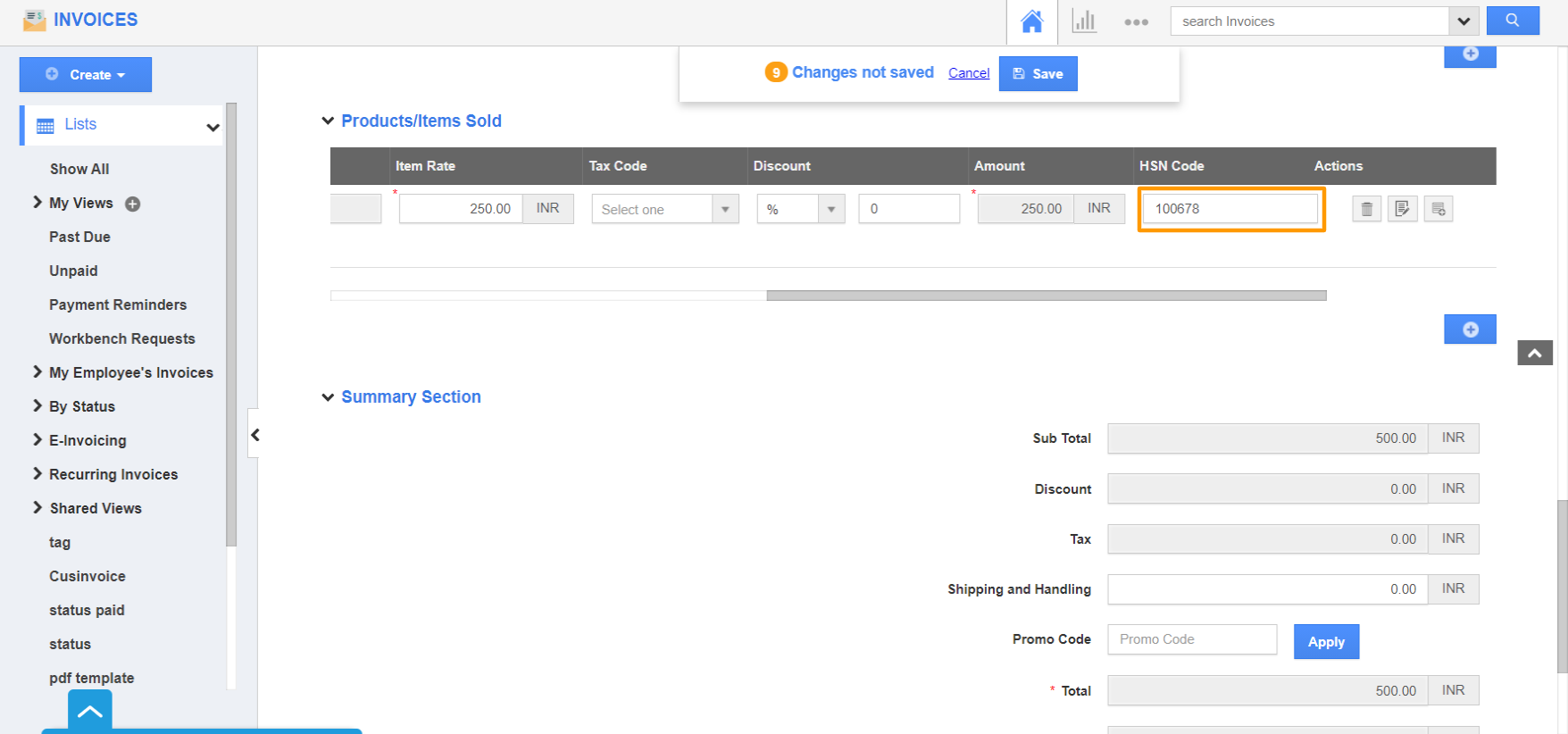Delete the line item with trash icon
Image resolution: width=1568 pixels, height=734 pixels.
[x=1366, y=209]
